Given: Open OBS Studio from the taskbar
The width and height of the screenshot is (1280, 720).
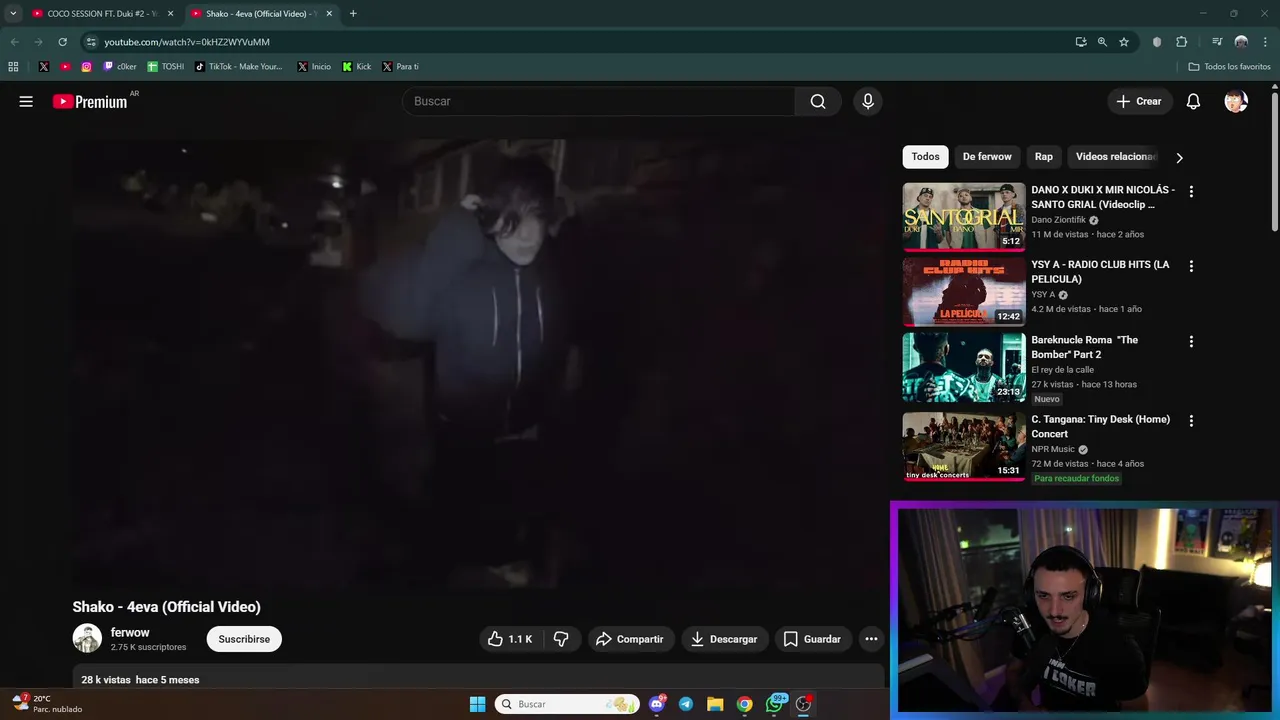Looking at the screenshot, I should 803,704.
